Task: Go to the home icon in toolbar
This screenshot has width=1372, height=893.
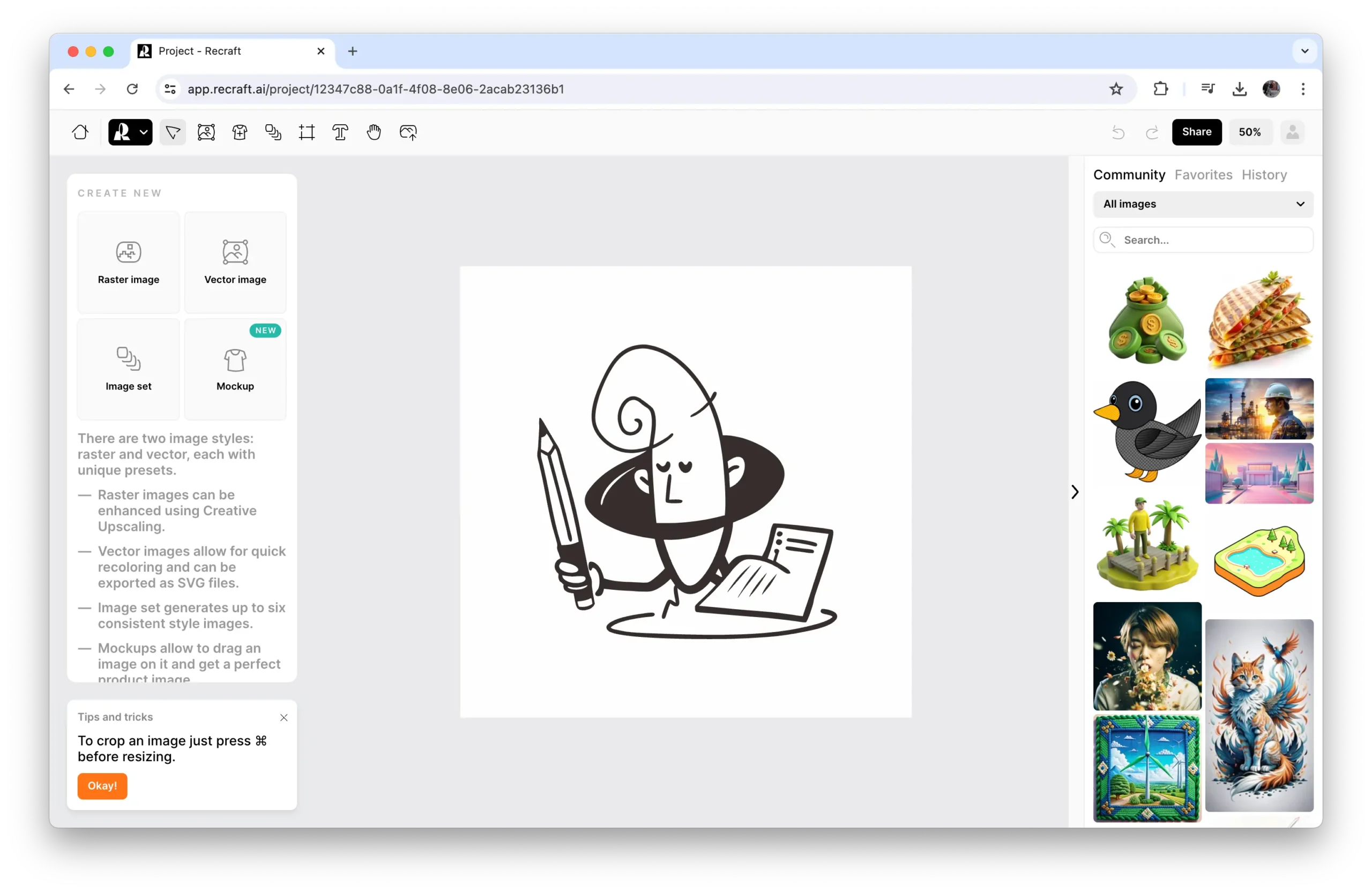Action: point(80,132)
